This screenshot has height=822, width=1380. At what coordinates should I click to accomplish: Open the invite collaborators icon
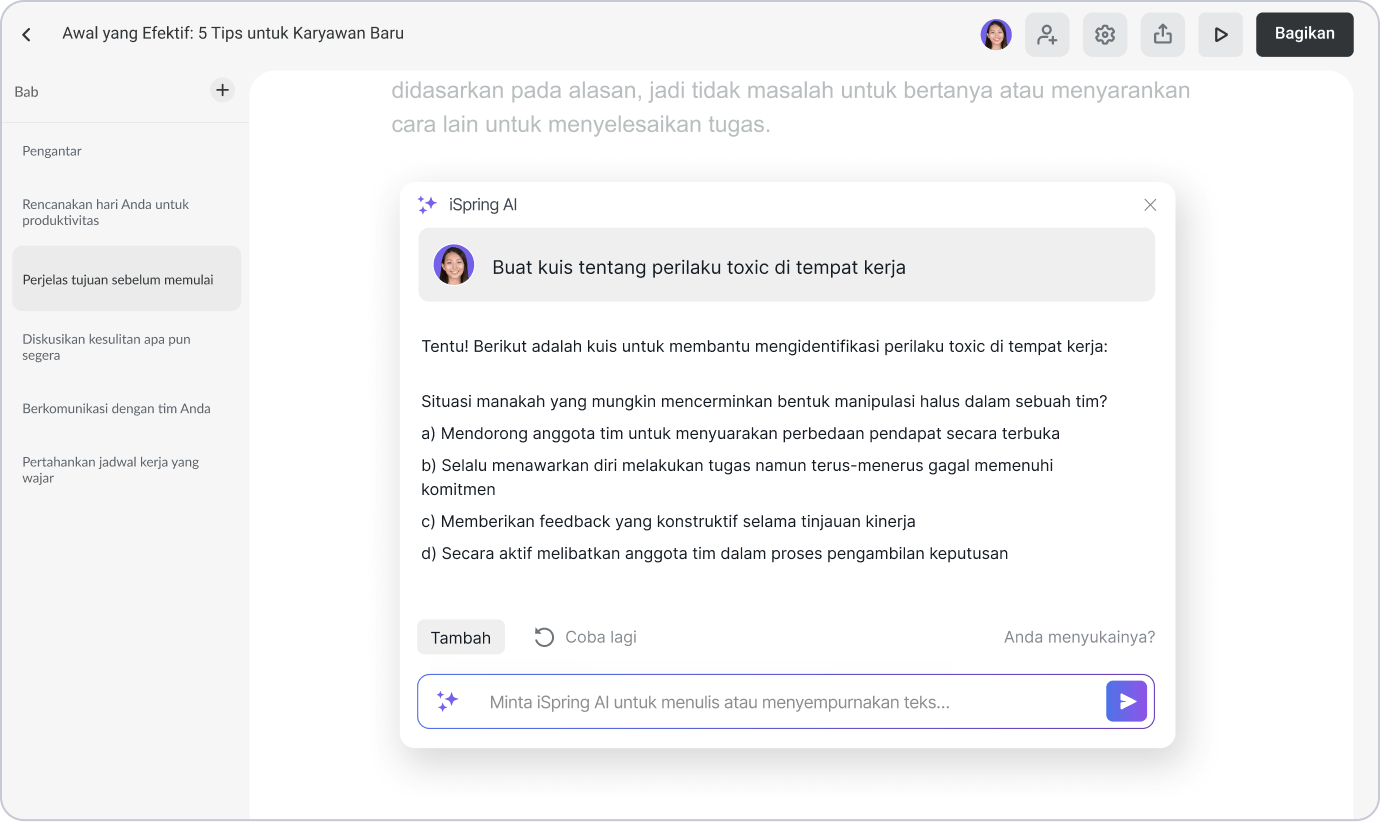point(1047,34)
